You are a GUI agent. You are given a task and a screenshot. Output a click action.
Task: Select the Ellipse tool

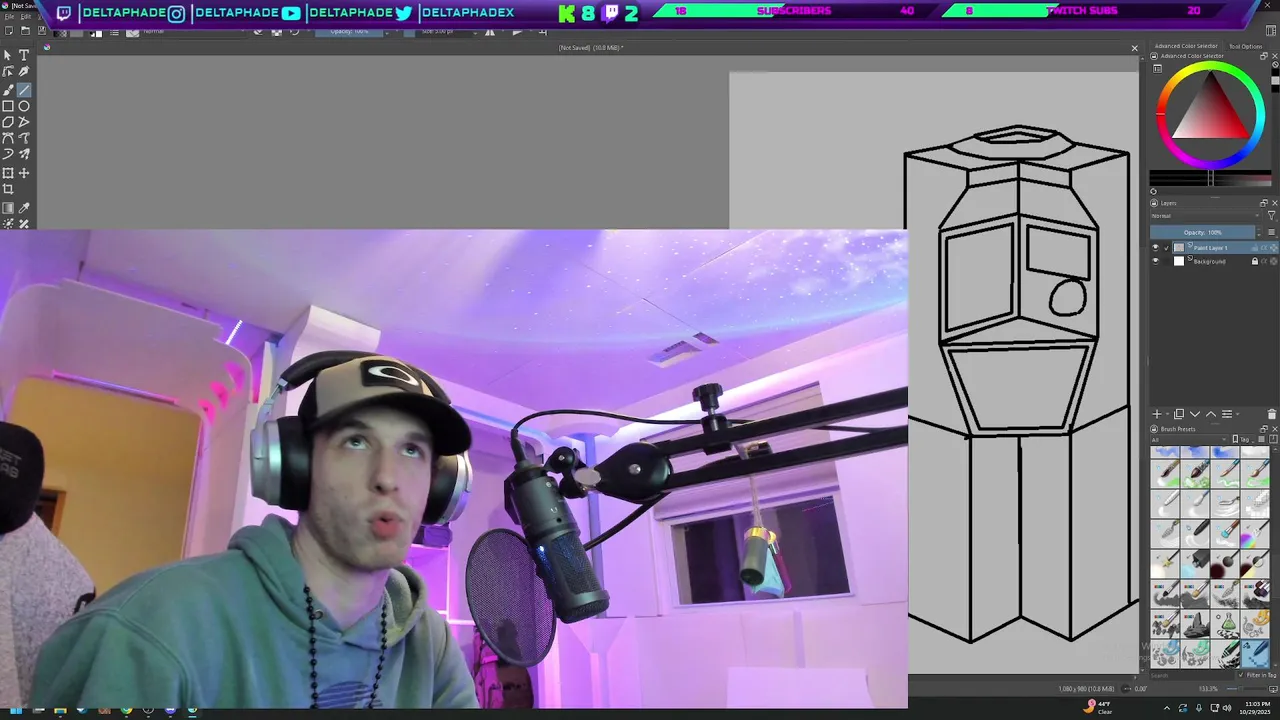point(24,106)
